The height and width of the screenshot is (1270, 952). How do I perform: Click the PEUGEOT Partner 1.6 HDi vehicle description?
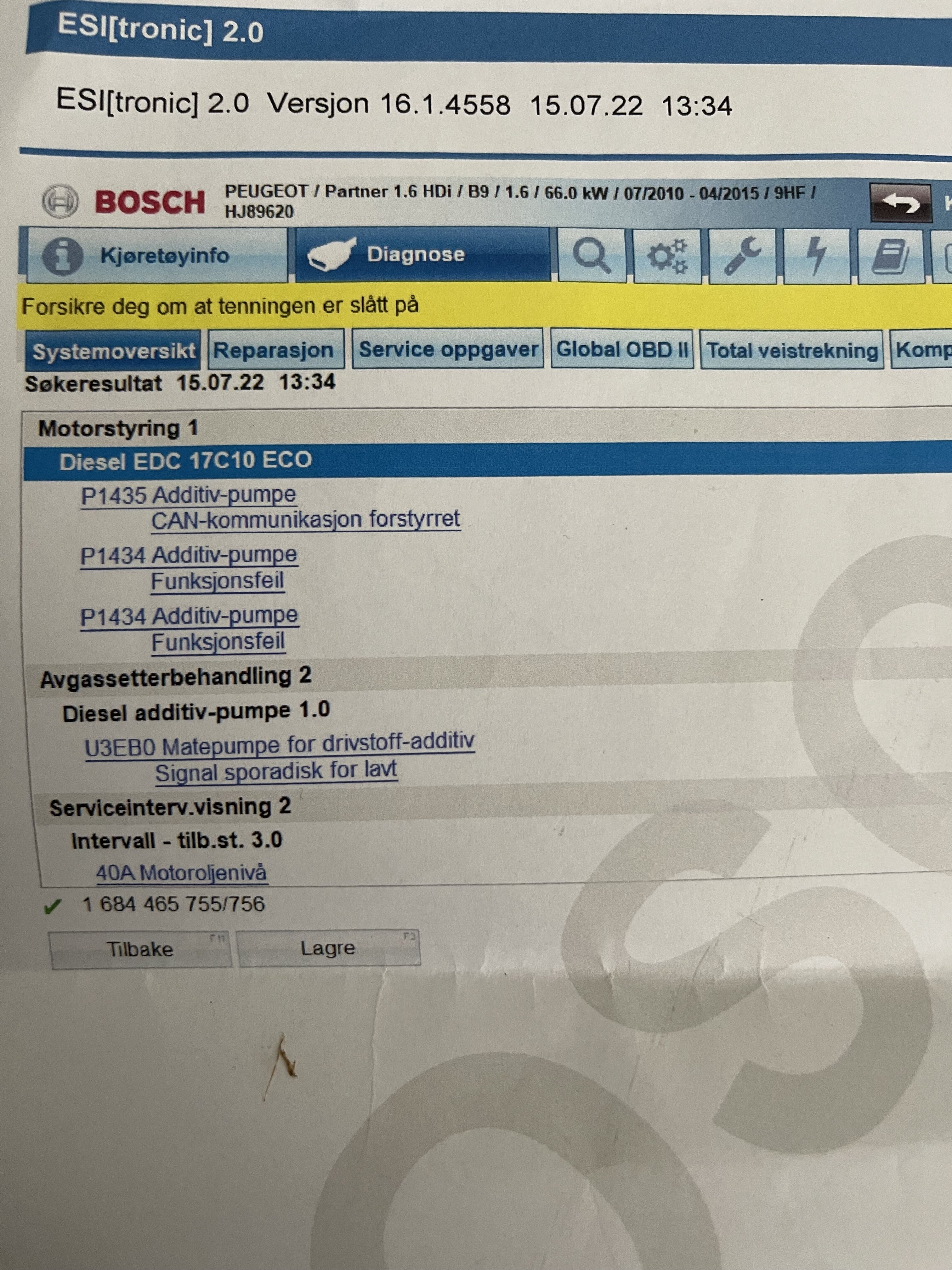point(520,192)
